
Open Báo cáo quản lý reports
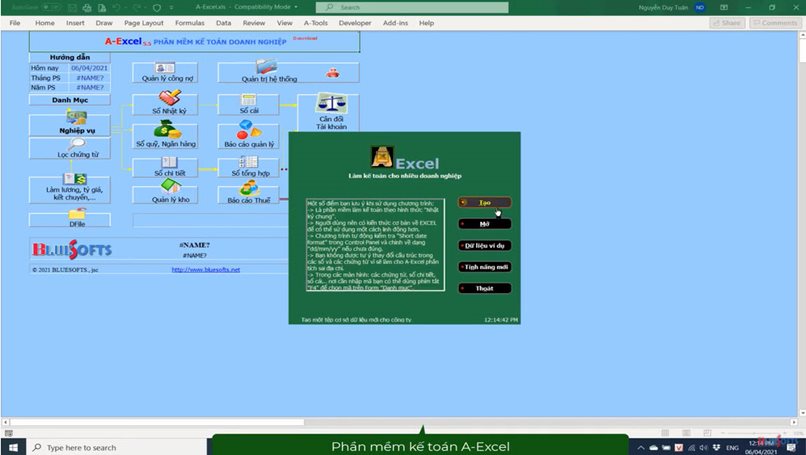click(248, 136)
